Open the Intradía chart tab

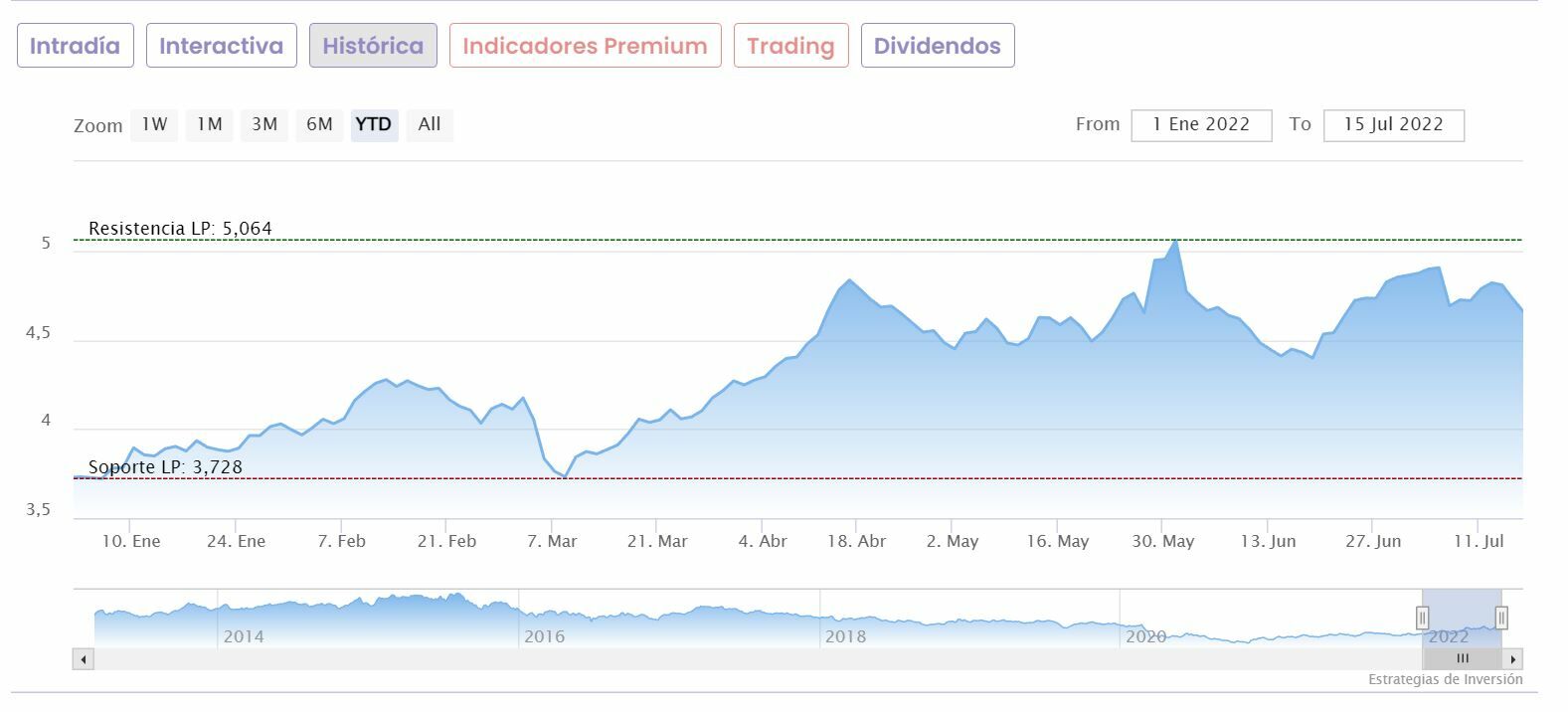click(76, 46)
